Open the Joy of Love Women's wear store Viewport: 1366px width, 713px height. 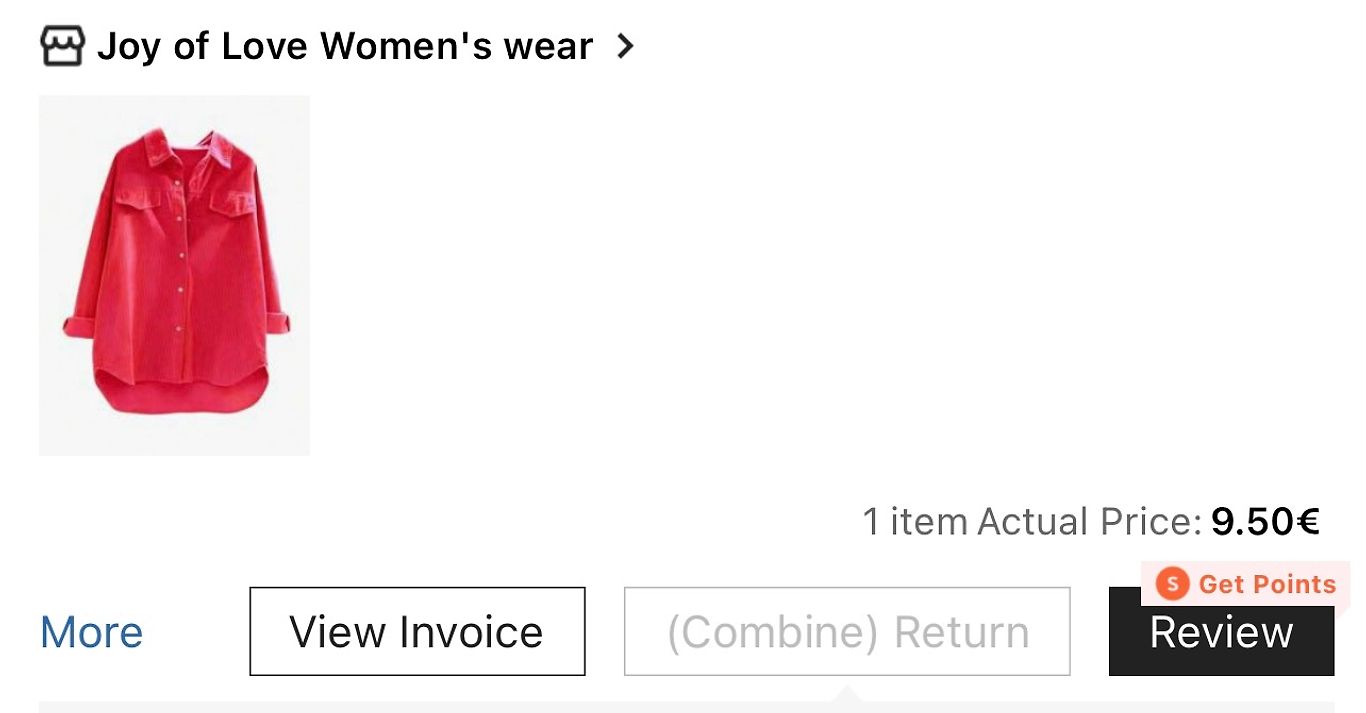(x=344, y=46)
